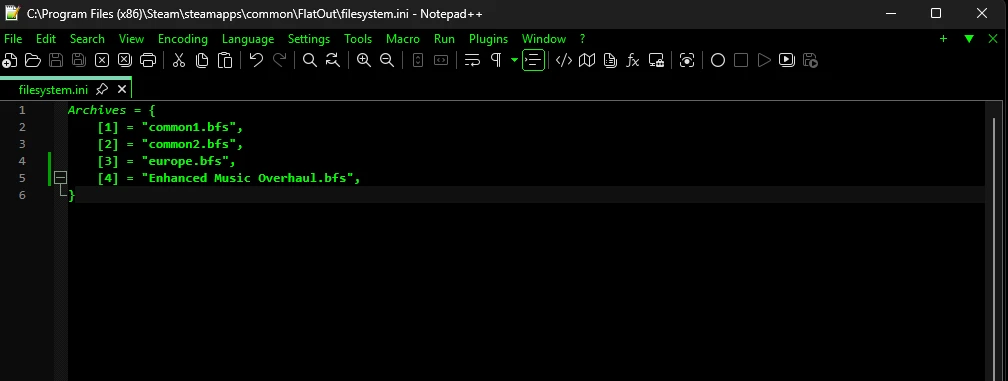
Task: Close the document with the green X
Action: pyautogui.click(x=993, y=39)
